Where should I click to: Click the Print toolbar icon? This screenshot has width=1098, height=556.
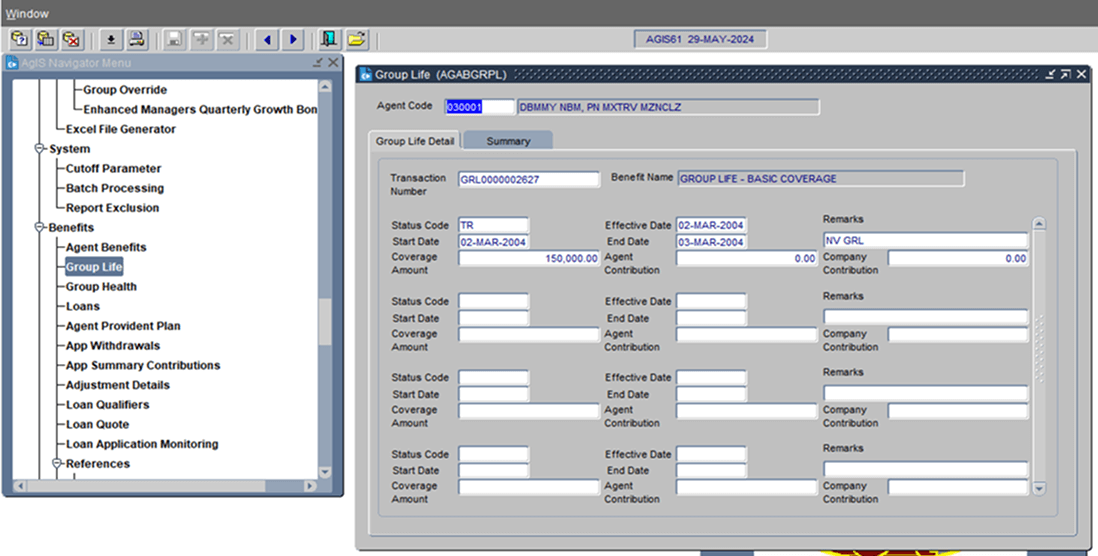137,40
